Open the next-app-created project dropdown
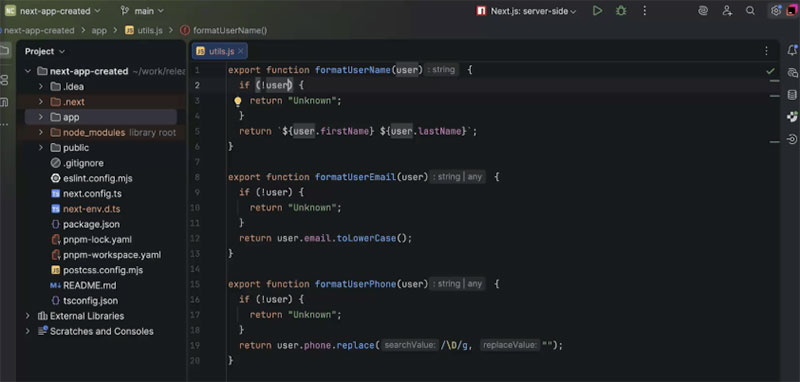Viewport: 800px width, 382px height. [53, 11]
